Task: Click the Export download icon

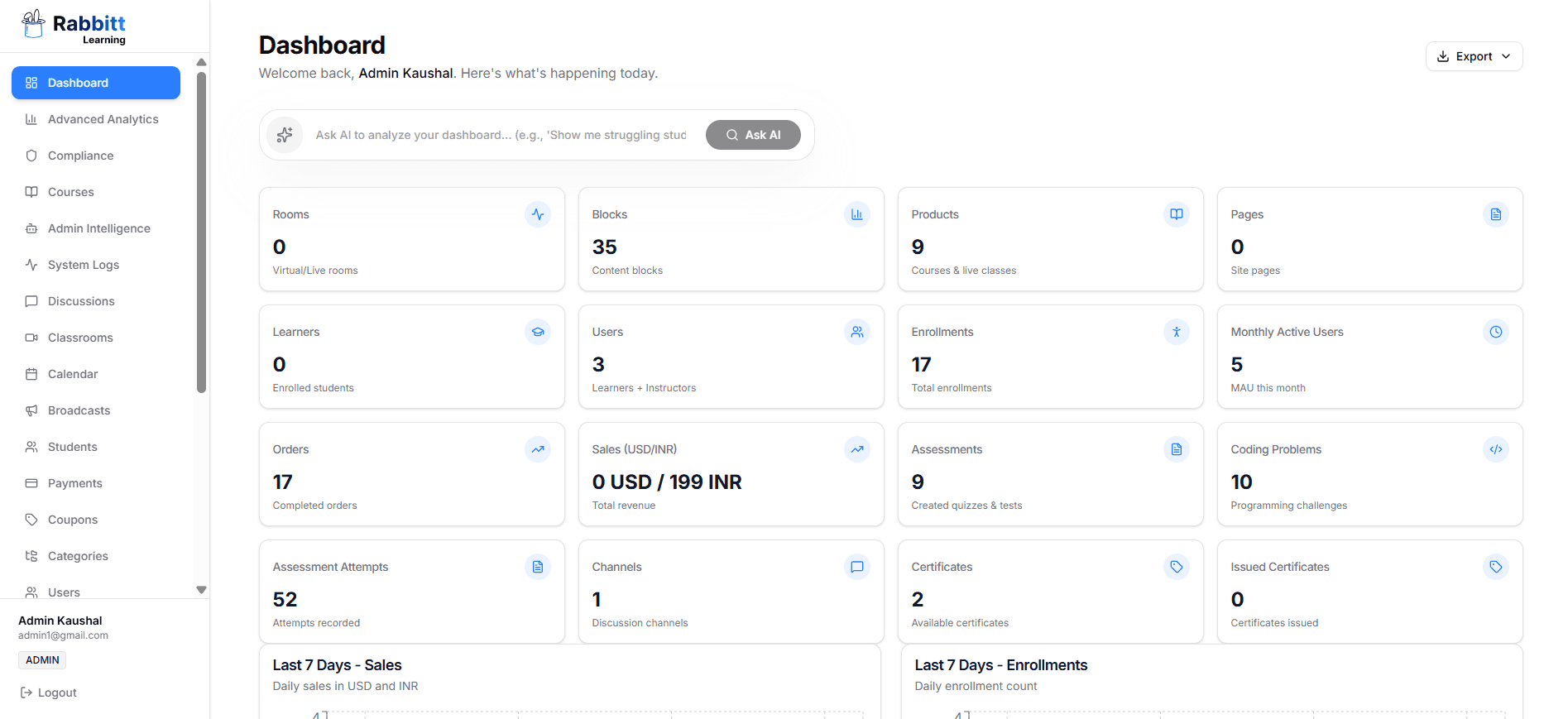Action: click(x=1443, y=56)
